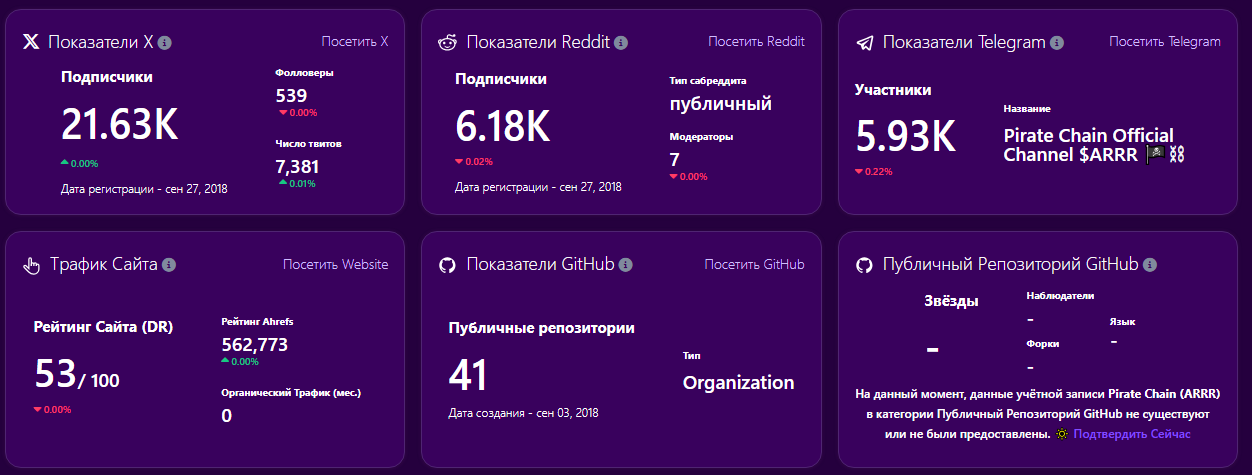Click the Подтвердить Сейчас link
The width and height of the screenshot is (1252, 475).
click(1132, 435)
